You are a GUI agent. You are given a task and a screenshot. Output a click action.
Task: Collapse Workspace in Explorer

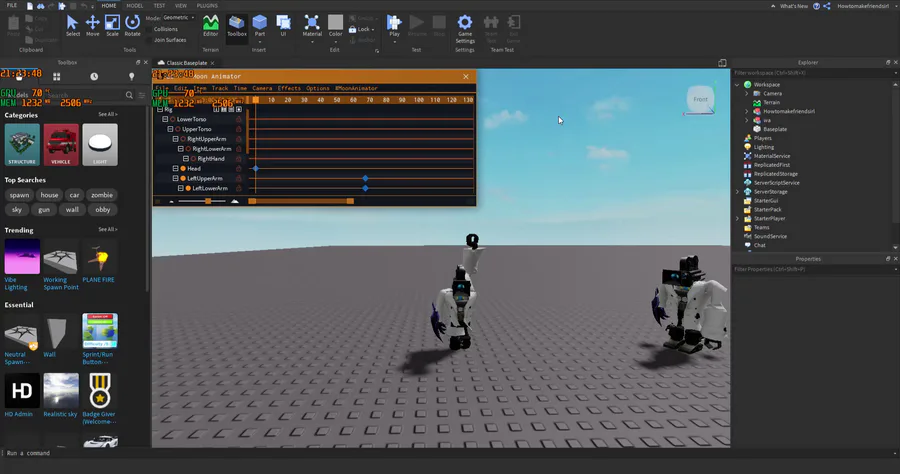coord(738,84)
